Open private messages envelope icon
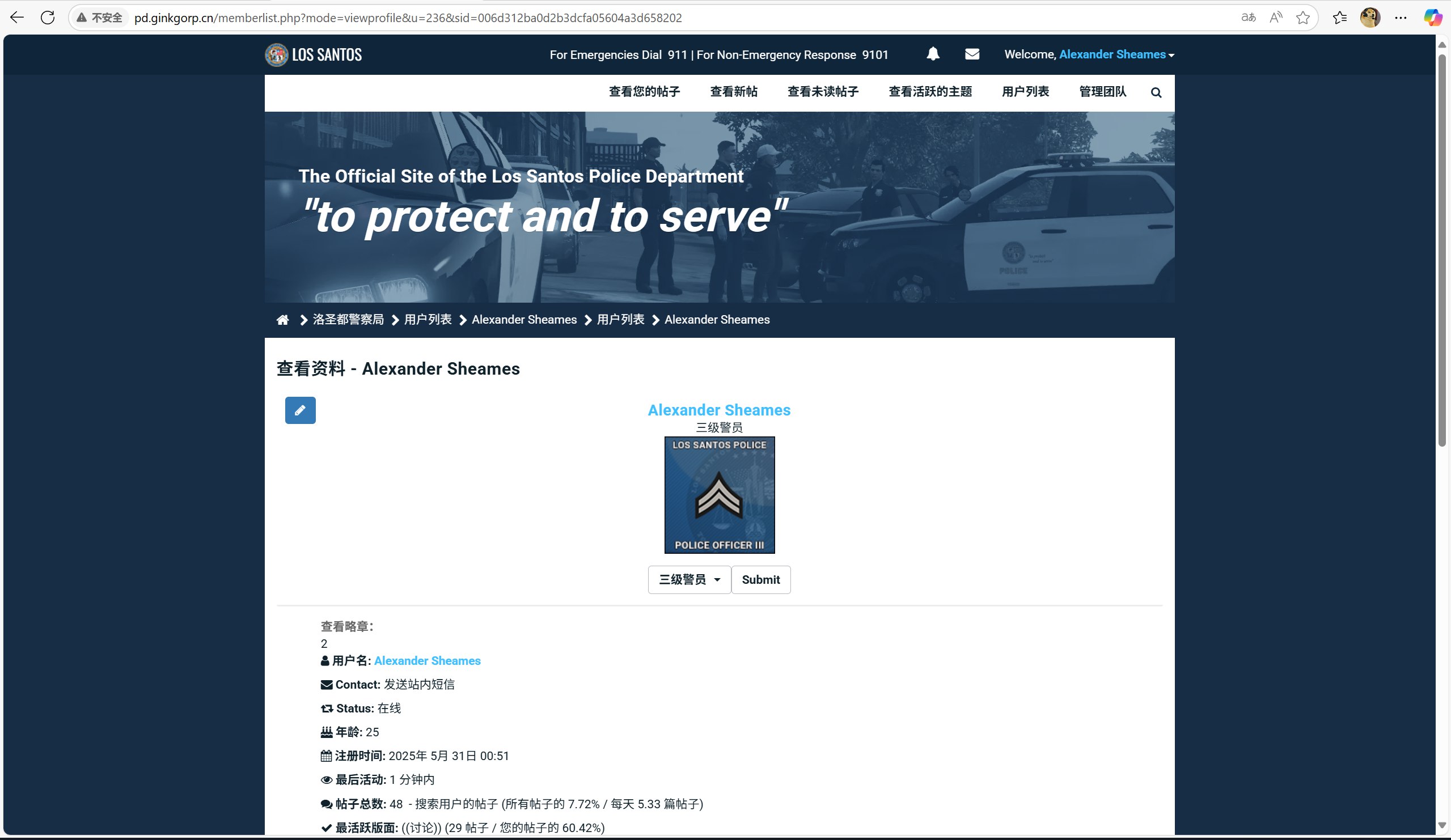 pyautogui.click(x=972, y=54)
